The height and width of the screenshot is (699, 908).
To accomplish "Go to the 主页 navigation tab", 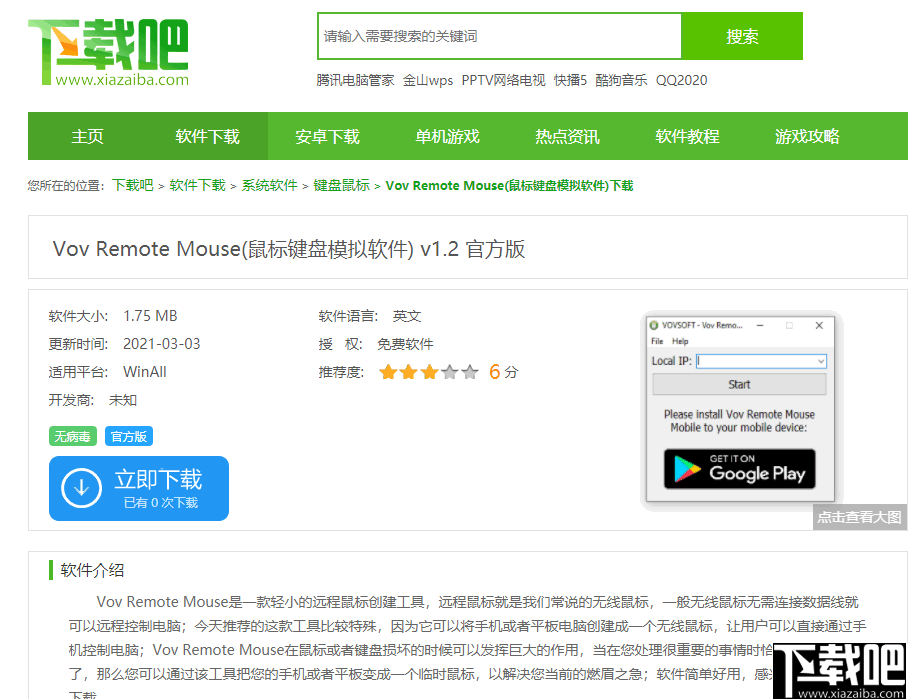I will 87,136.
